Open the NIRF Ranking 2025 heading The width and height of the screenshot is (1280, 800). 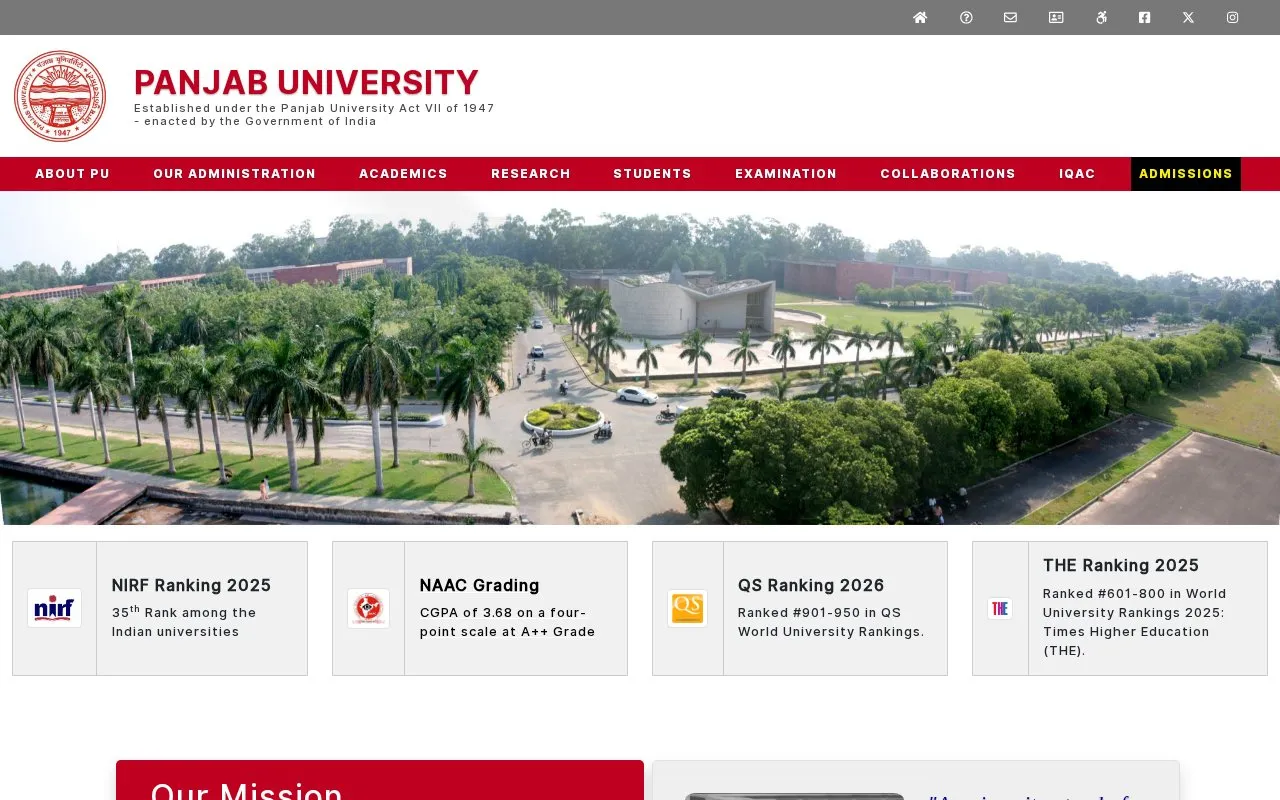click(191, 585)
